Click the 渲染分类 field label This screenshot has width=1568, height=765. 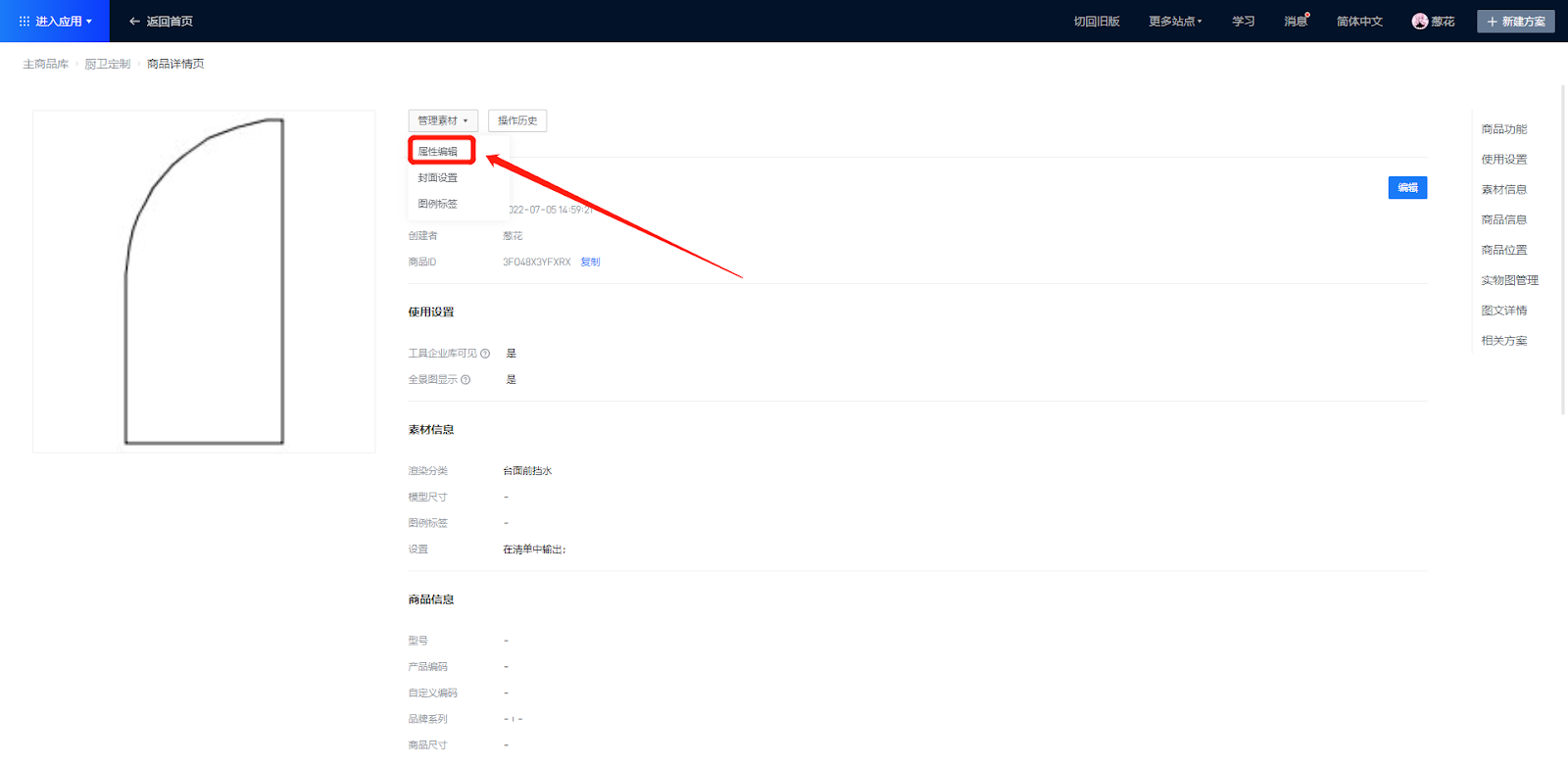pos(428,471)
